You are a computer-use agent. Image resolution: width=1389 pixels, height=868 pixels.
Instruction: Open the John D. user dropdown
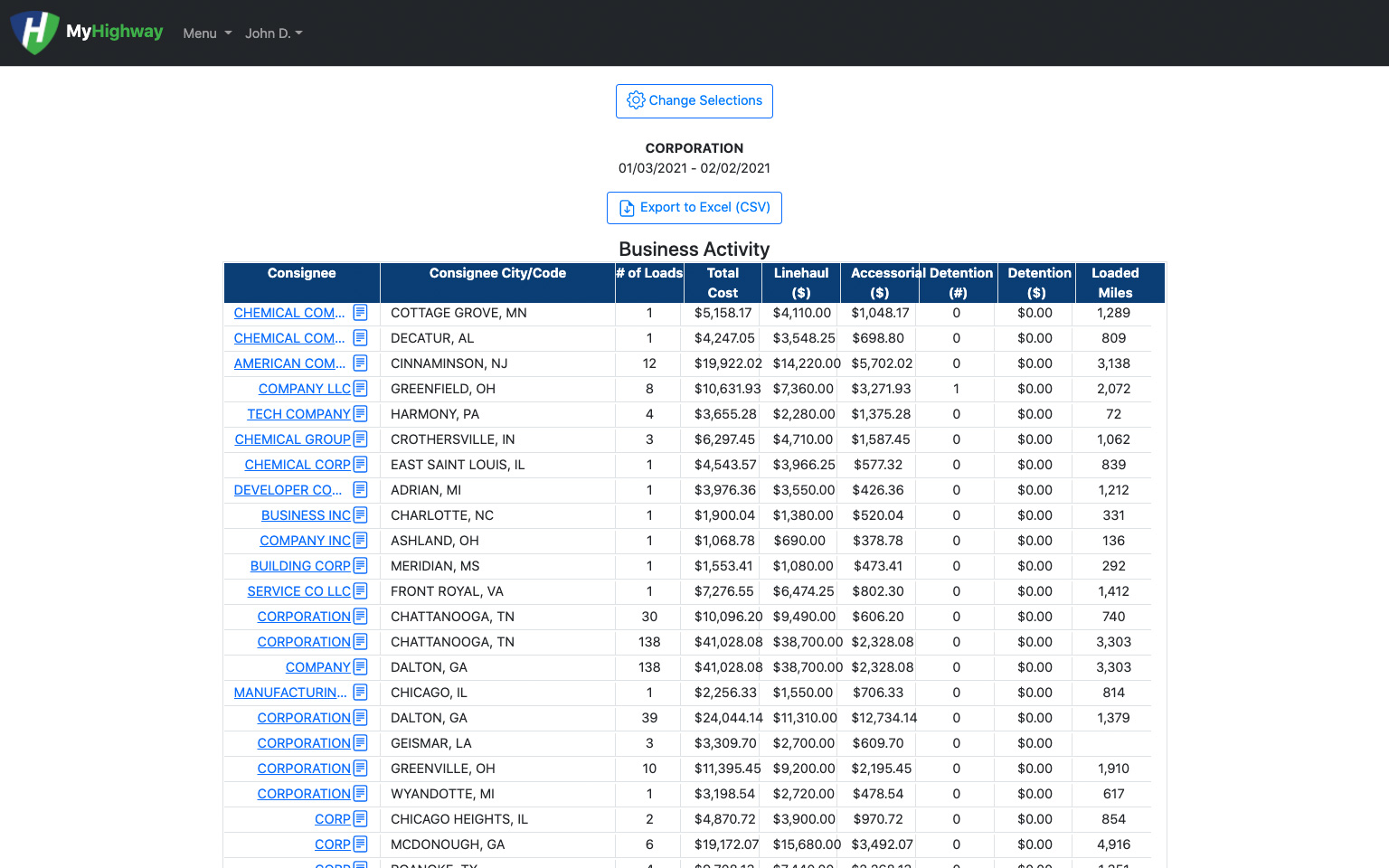[x=273, y=33]
